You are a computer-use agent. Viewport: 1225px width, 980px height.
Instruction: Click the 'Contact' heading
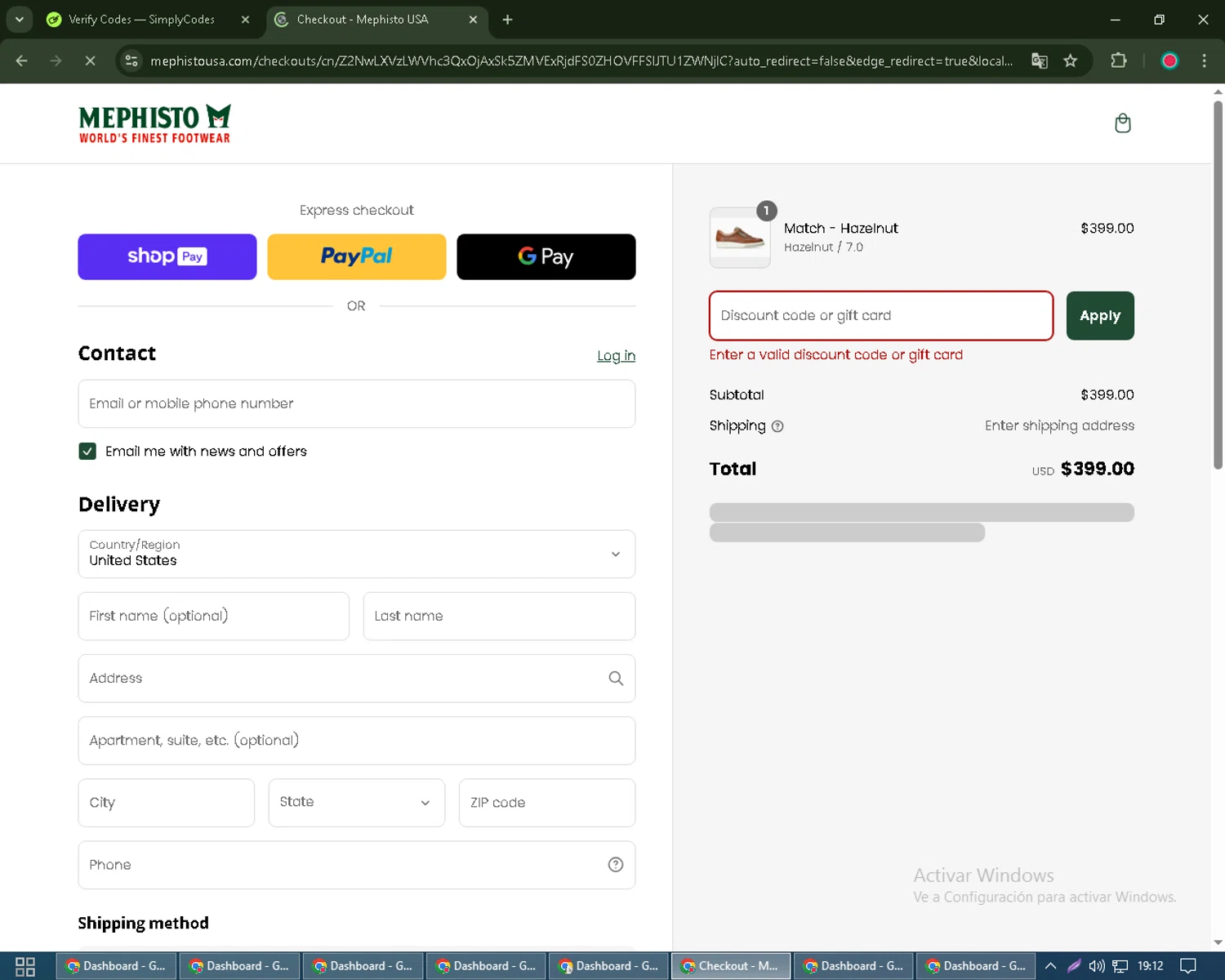pyautogui.click(x=117, y=353)
